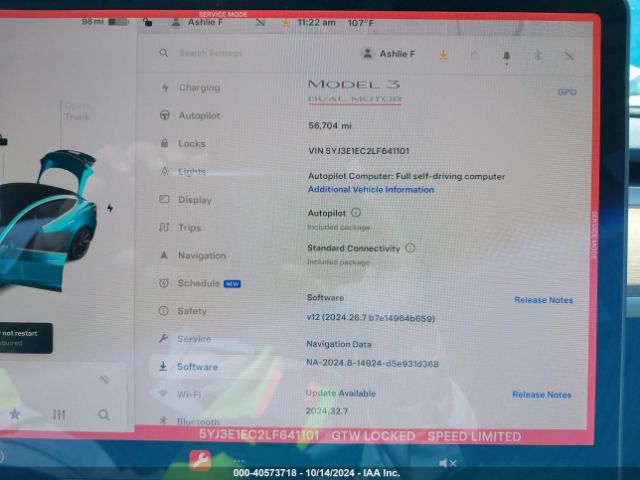Open the three dots app launcher
The width and height of the screenshot is (640, 480).
tap(239, 461)
